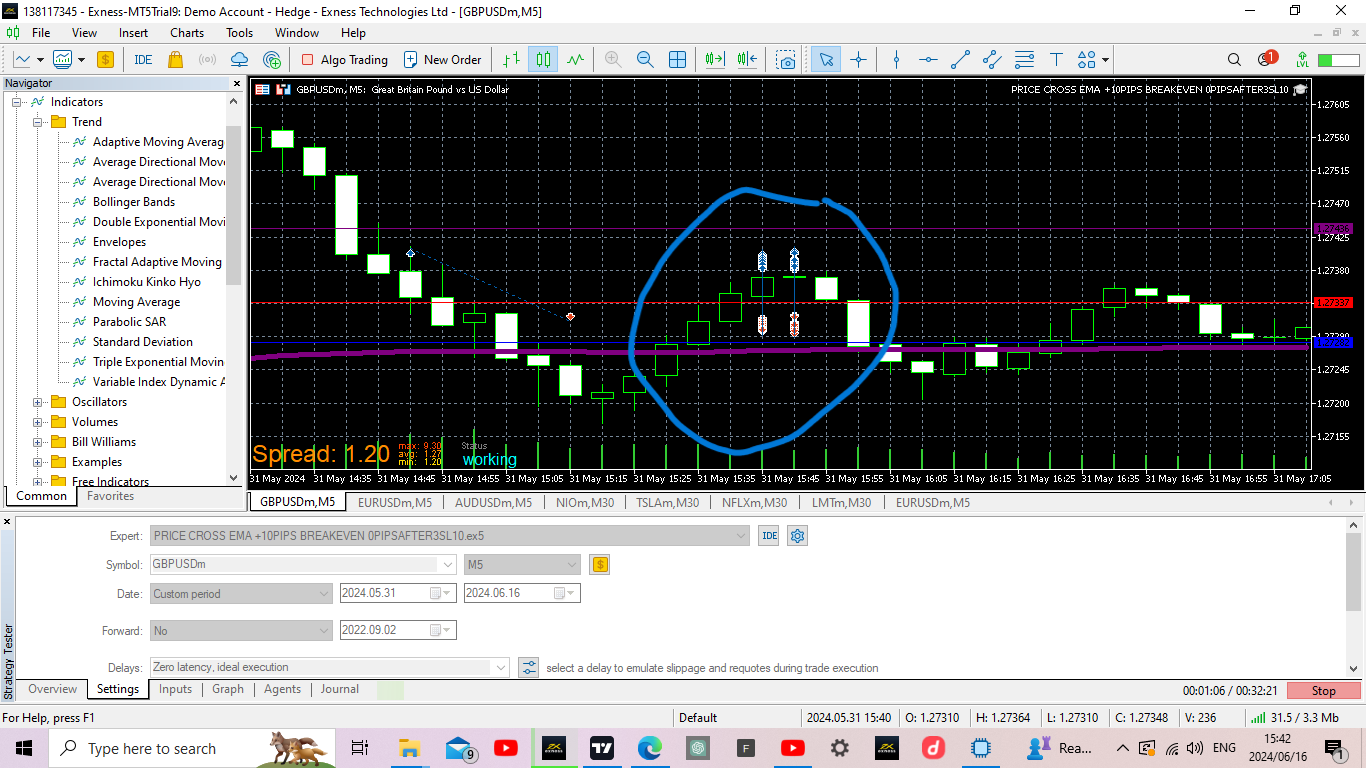
Task: Open IDE button beside Expert field
Action: point(768,536)
